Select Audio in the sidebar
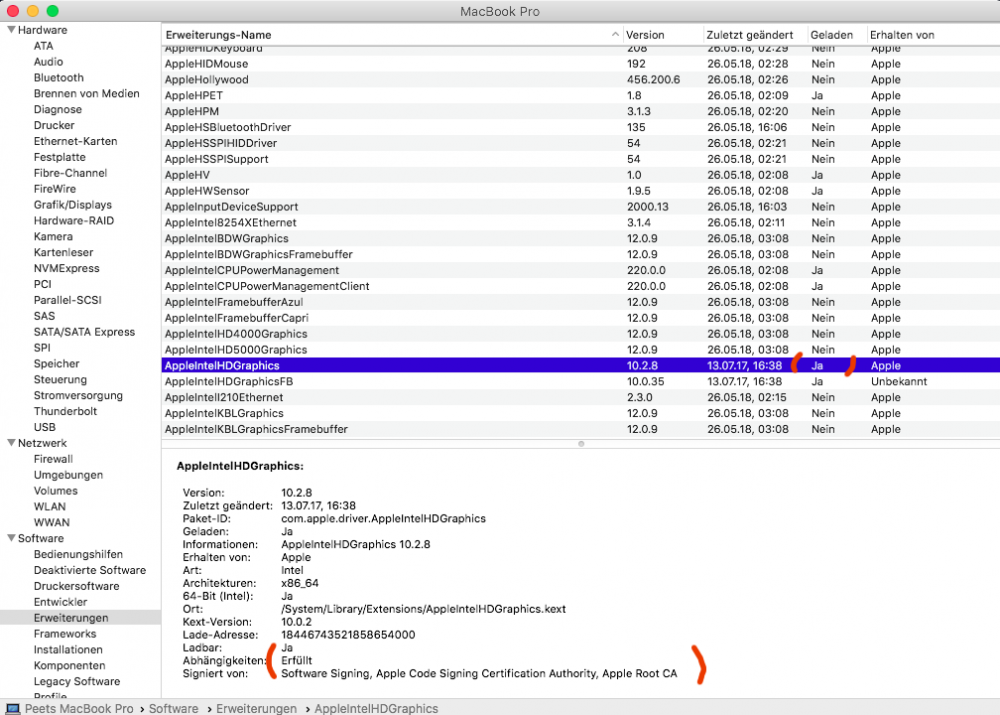Screen dimensions: 1000x715 pos(48,62)
